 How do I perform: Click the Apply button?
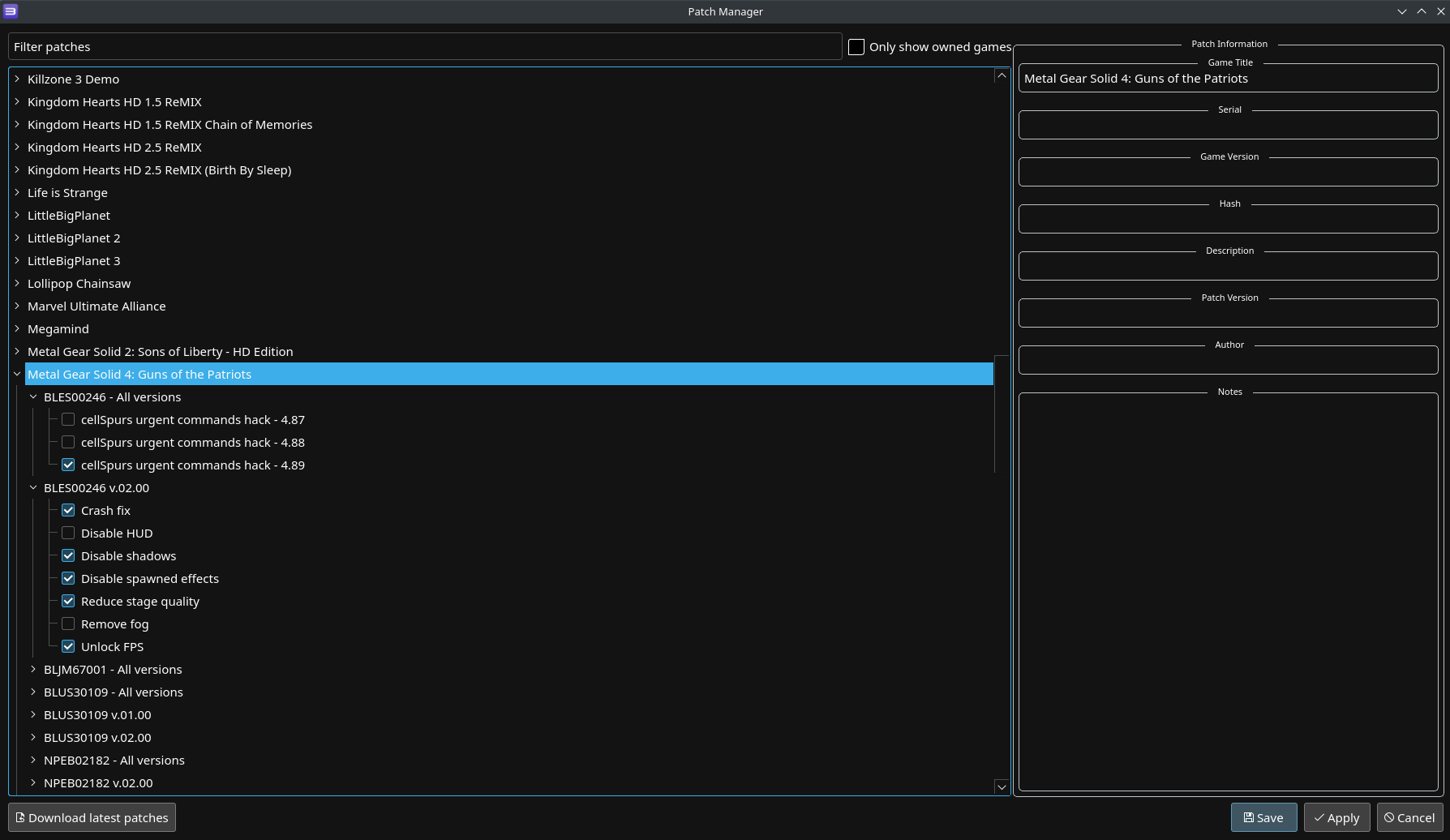(1337, 817)
